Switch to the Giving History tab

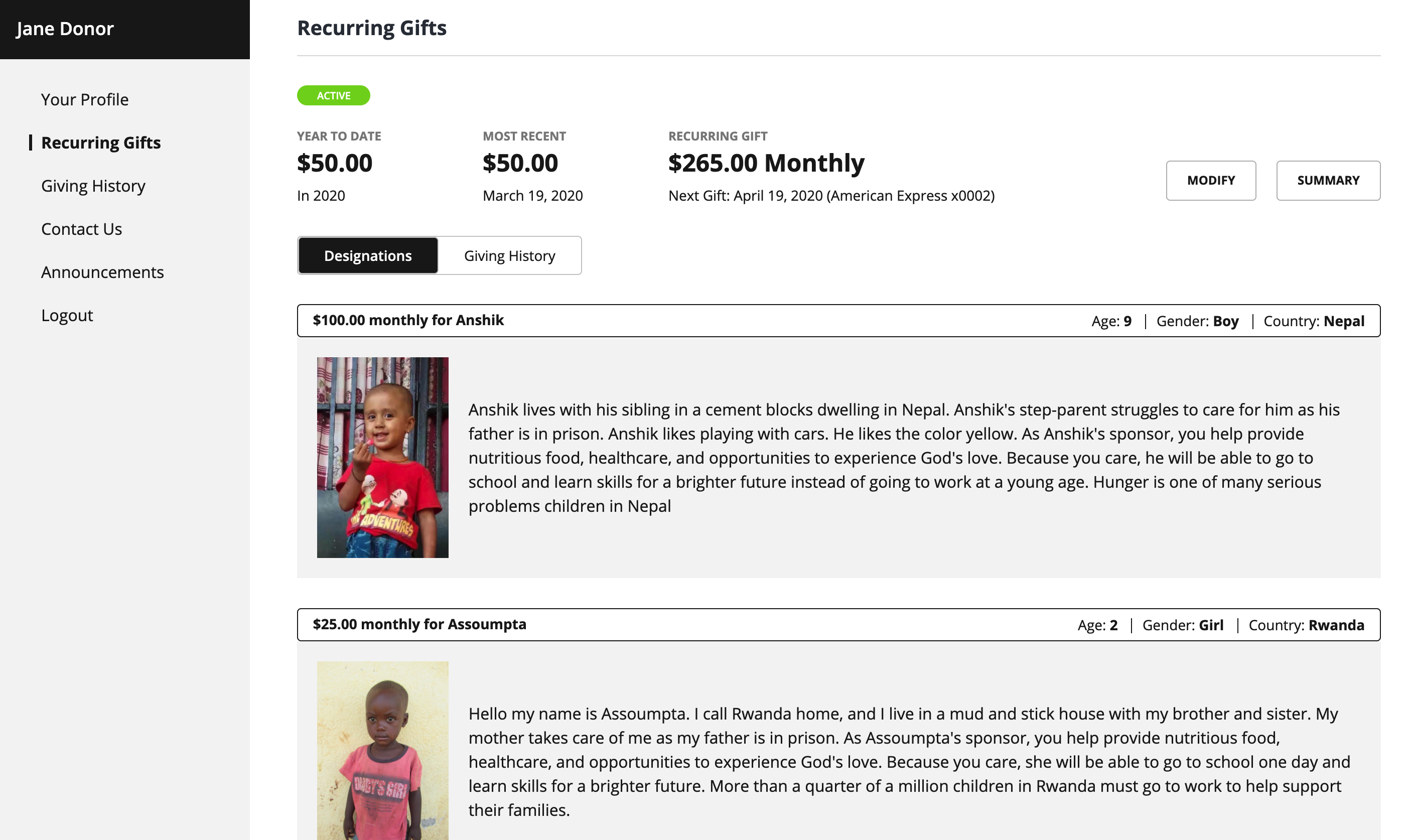(x=509, y=256)
